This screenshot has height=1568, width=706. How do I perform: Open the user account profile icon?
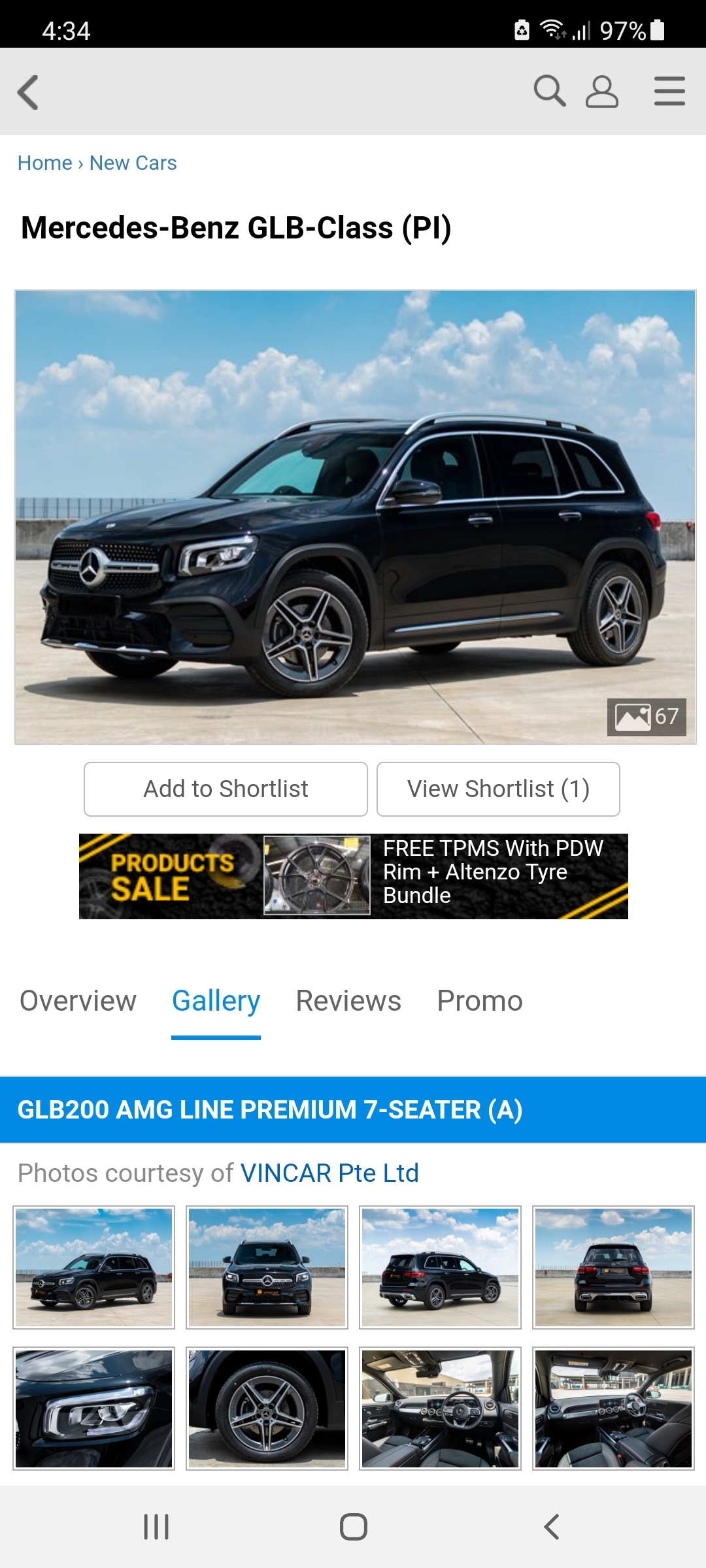(x=601, y=91)
